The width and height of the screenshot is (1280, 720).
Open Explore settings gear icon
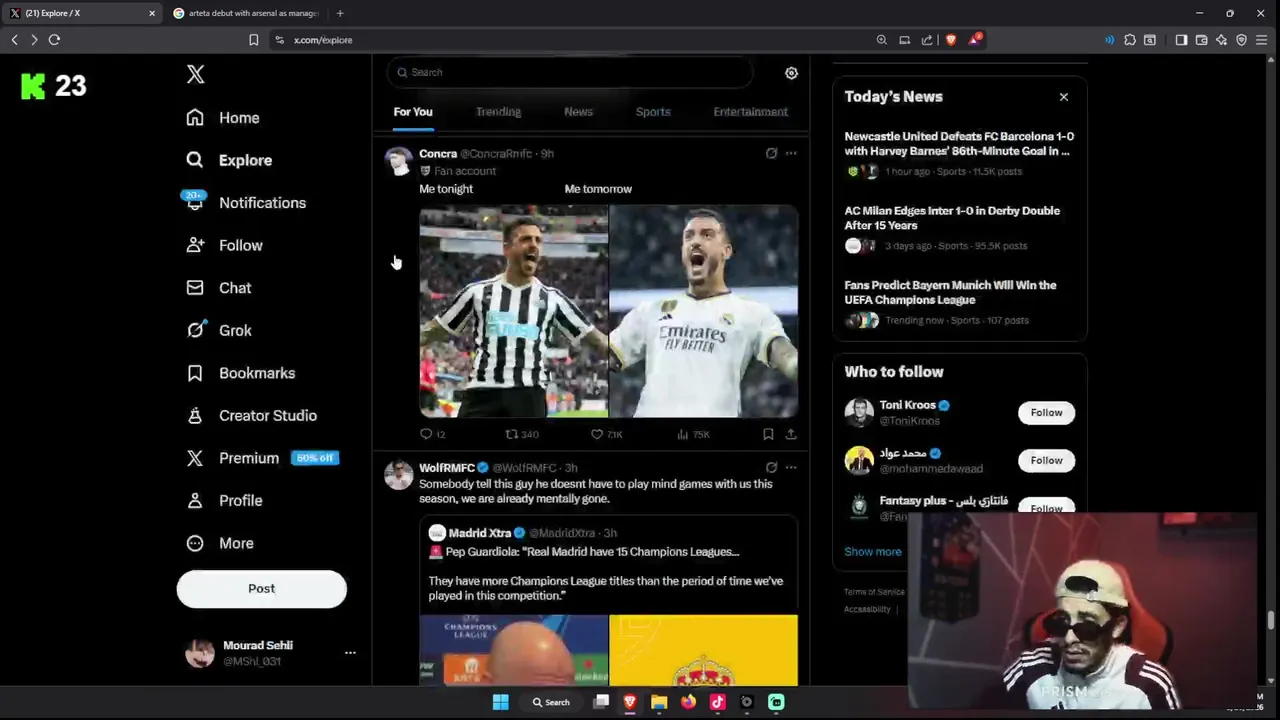click(791, 73)
